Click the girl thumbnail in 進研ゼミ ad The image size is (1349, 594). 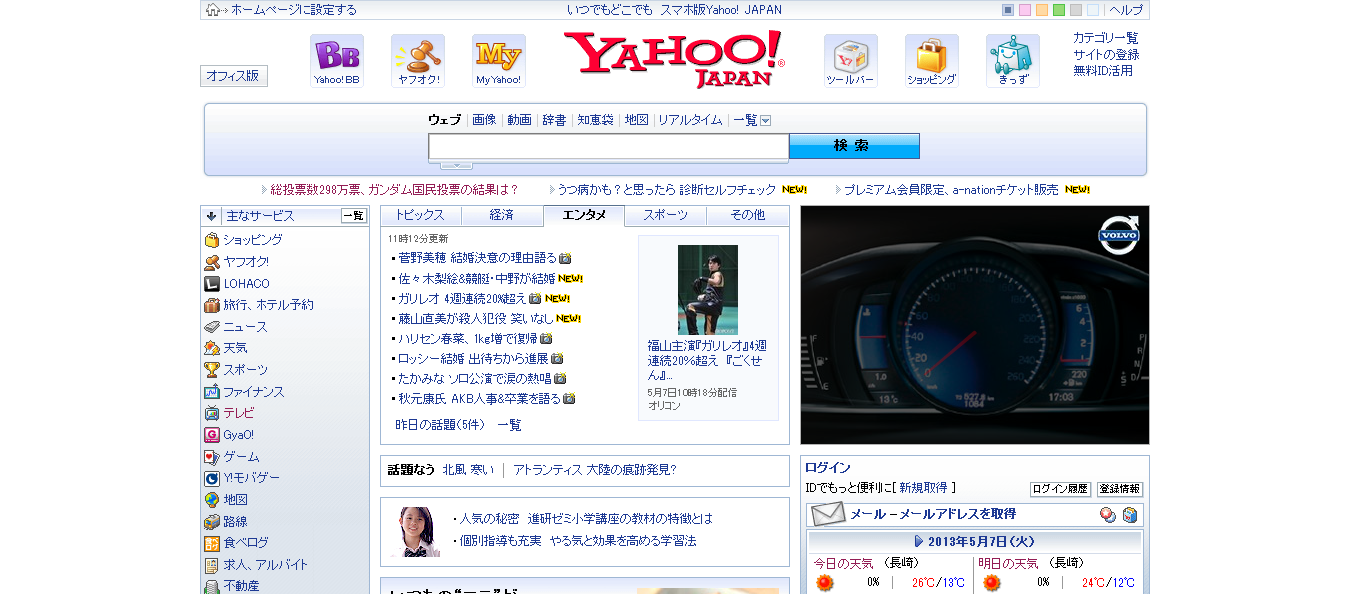tap(416, 532)
